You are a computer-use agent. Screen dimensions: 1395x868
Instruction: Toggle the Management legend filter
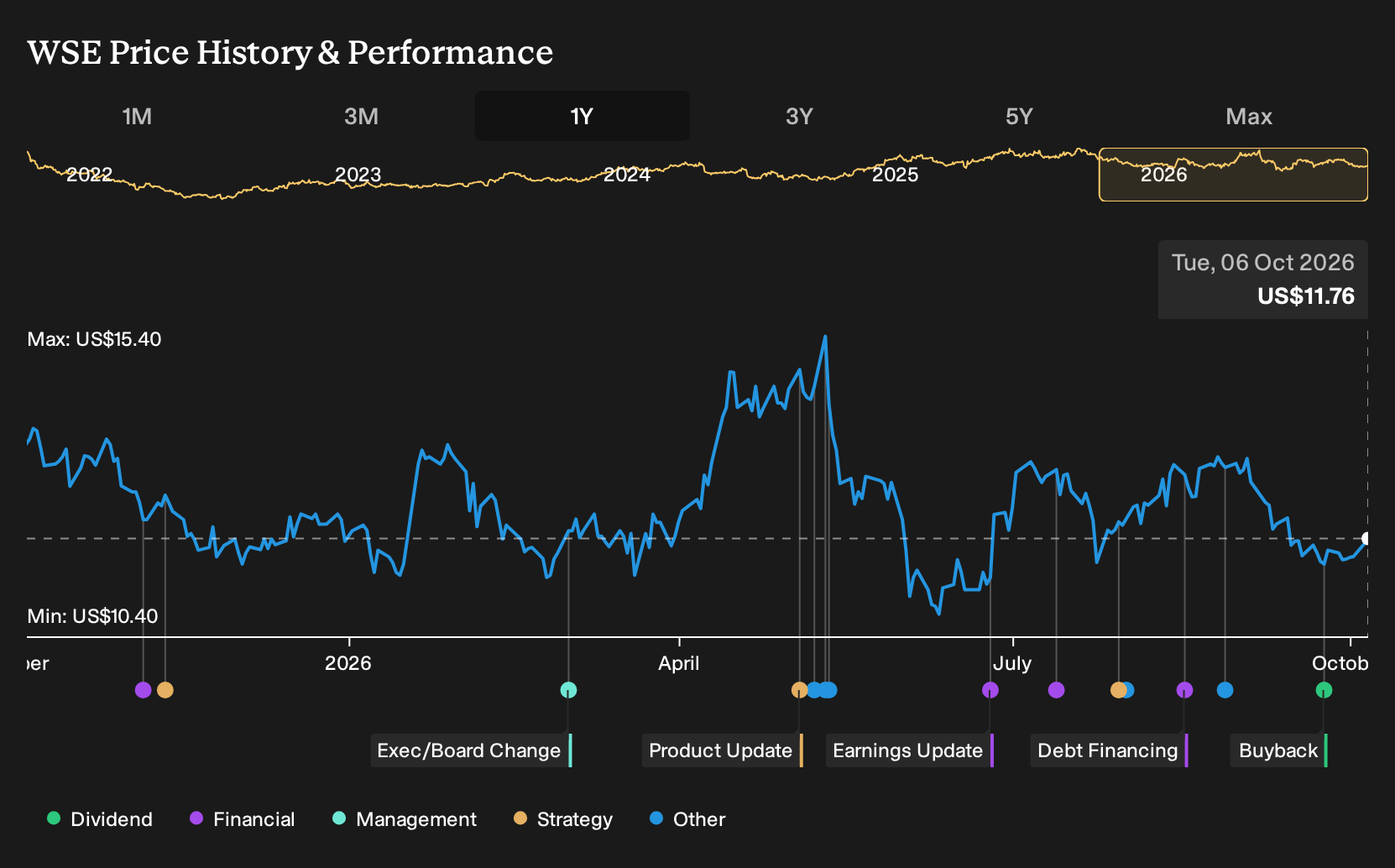point(405,819)
